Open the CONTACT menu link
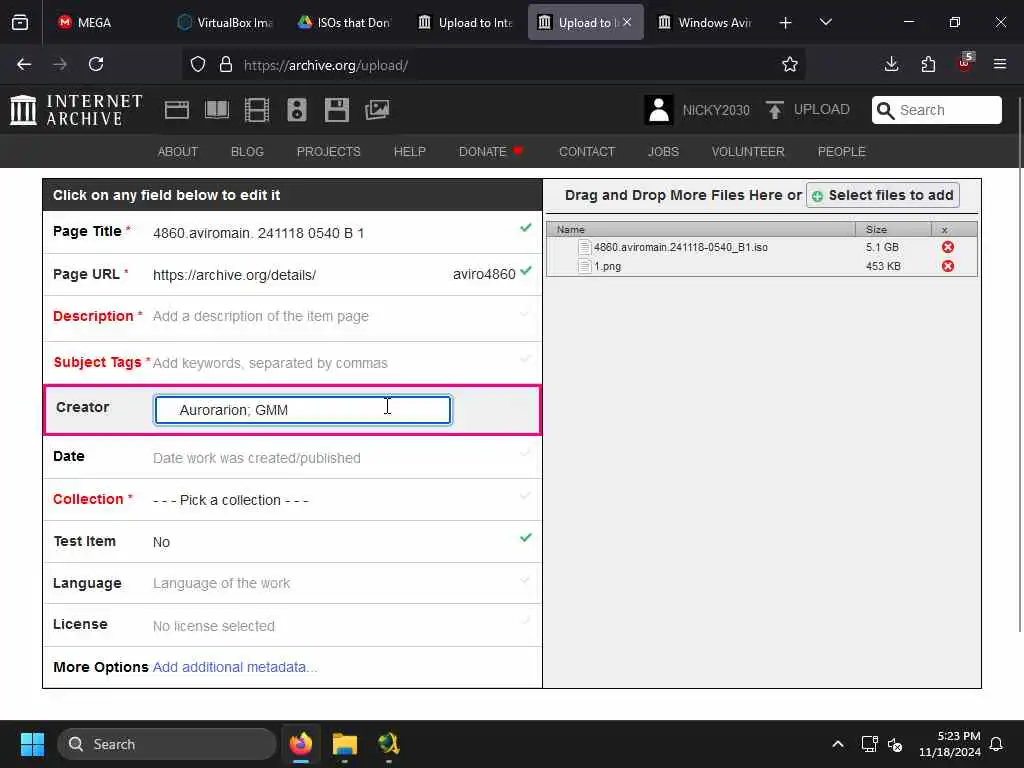 click(587, 152)
